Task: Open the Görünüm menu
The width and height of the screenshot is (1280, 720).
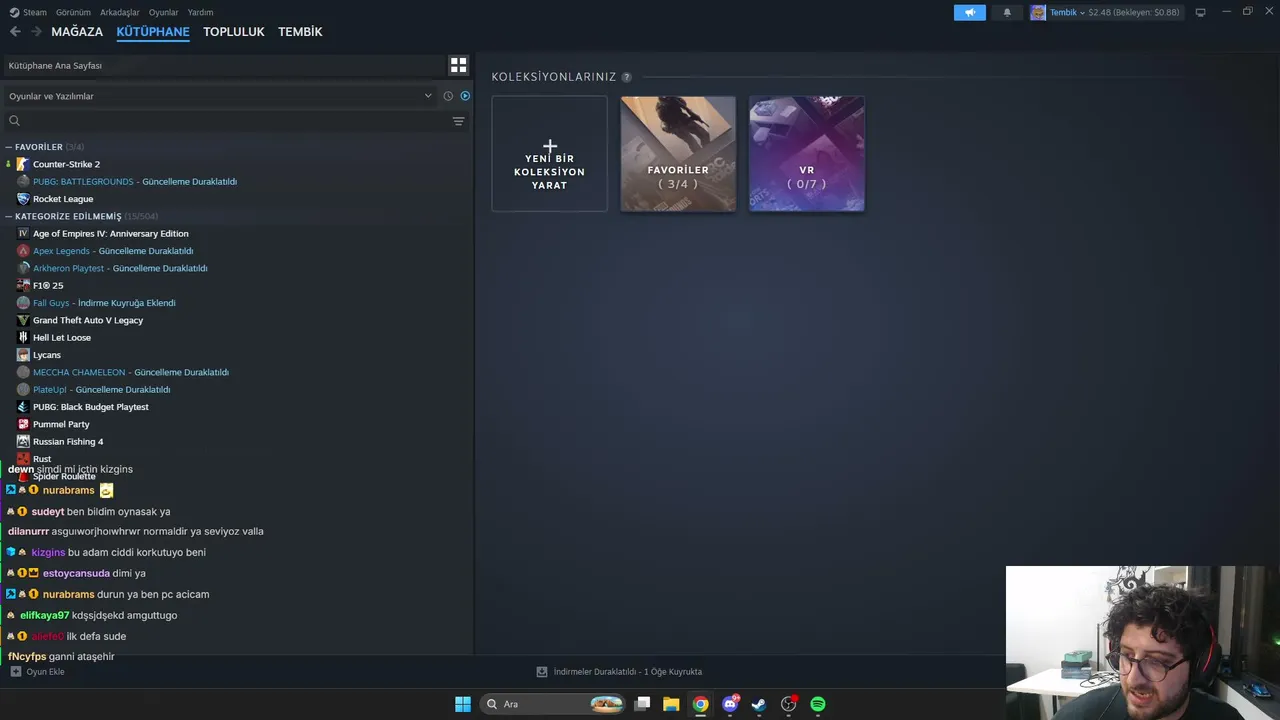Action: pos(73,12)
